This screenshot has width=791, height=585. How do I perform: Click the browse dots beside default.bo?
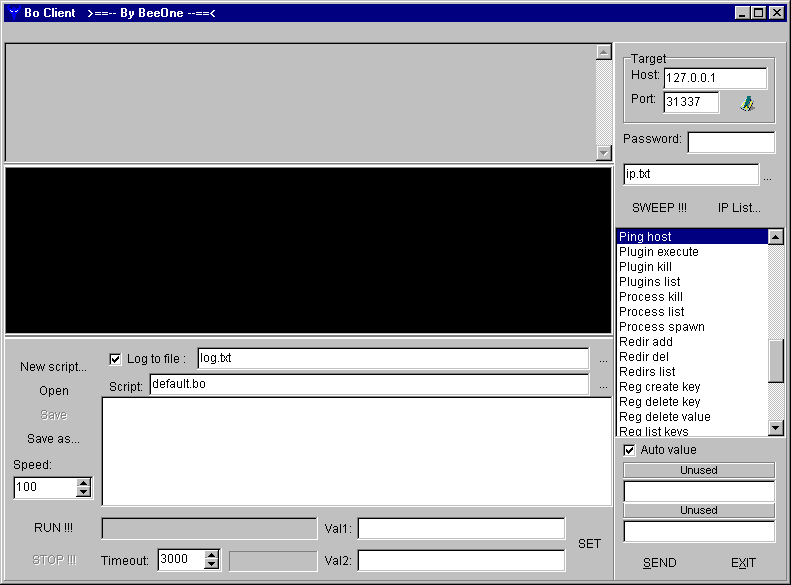click(x=603, y=386)
